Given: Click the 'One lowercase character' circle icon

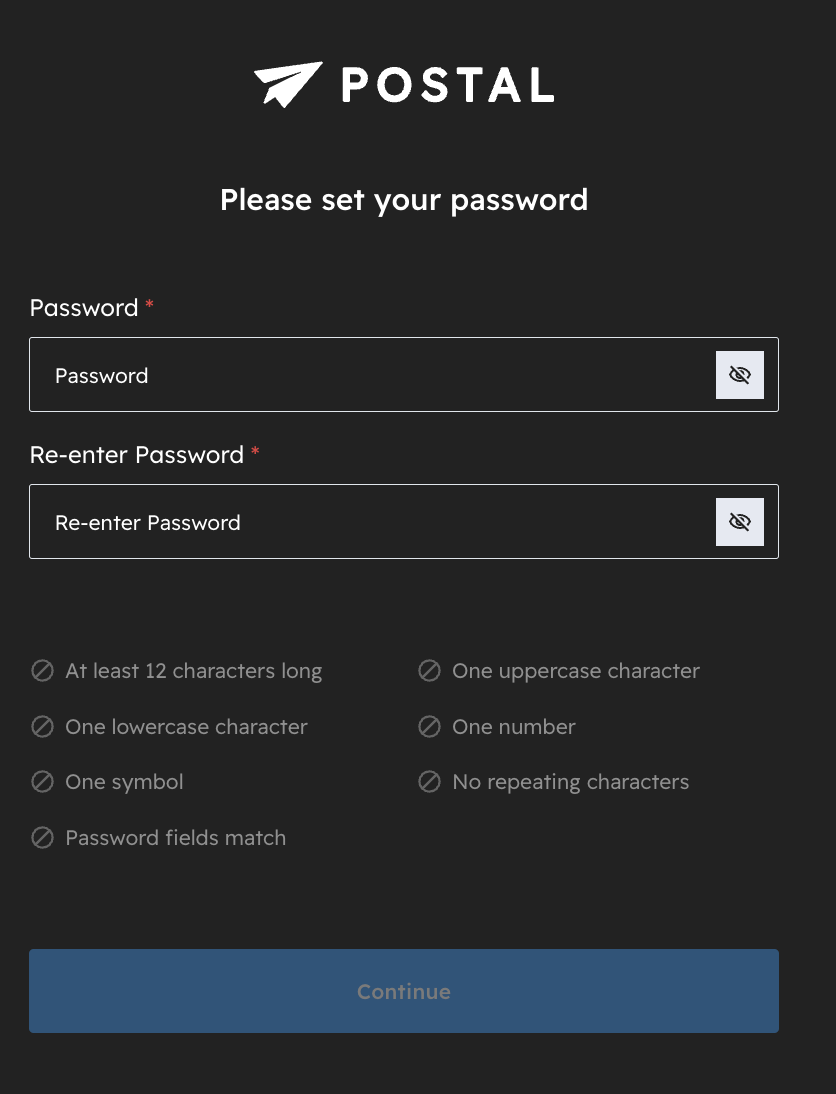Looking at the screenshot, I should click(43, 726).
